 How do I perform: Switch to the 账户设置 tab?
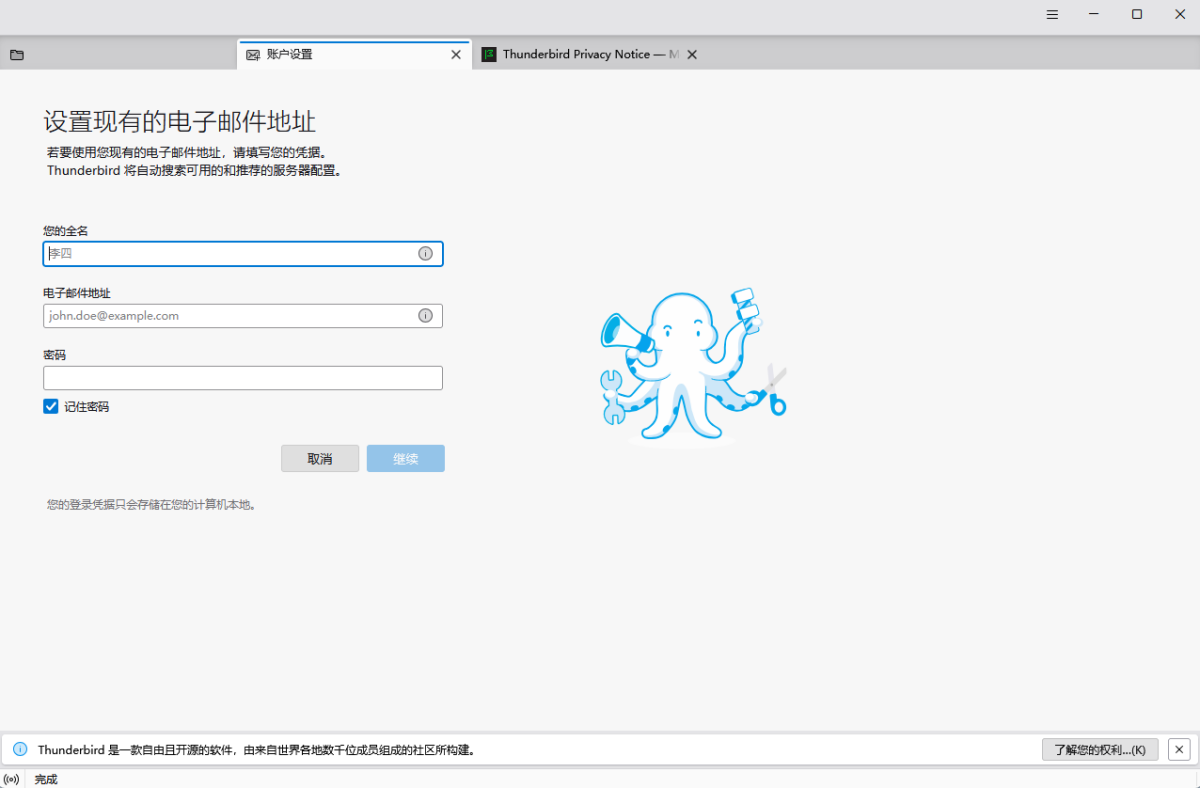pos(340,55)
